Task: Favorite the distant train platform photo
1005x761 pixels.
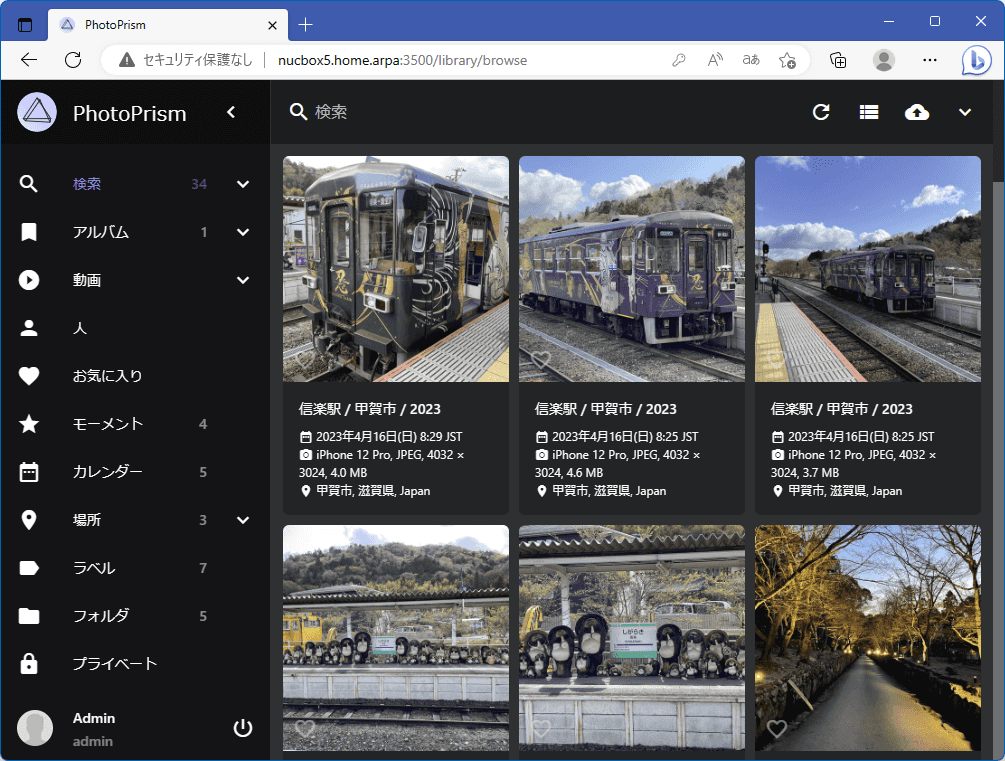Action: (x=777, y=360)
